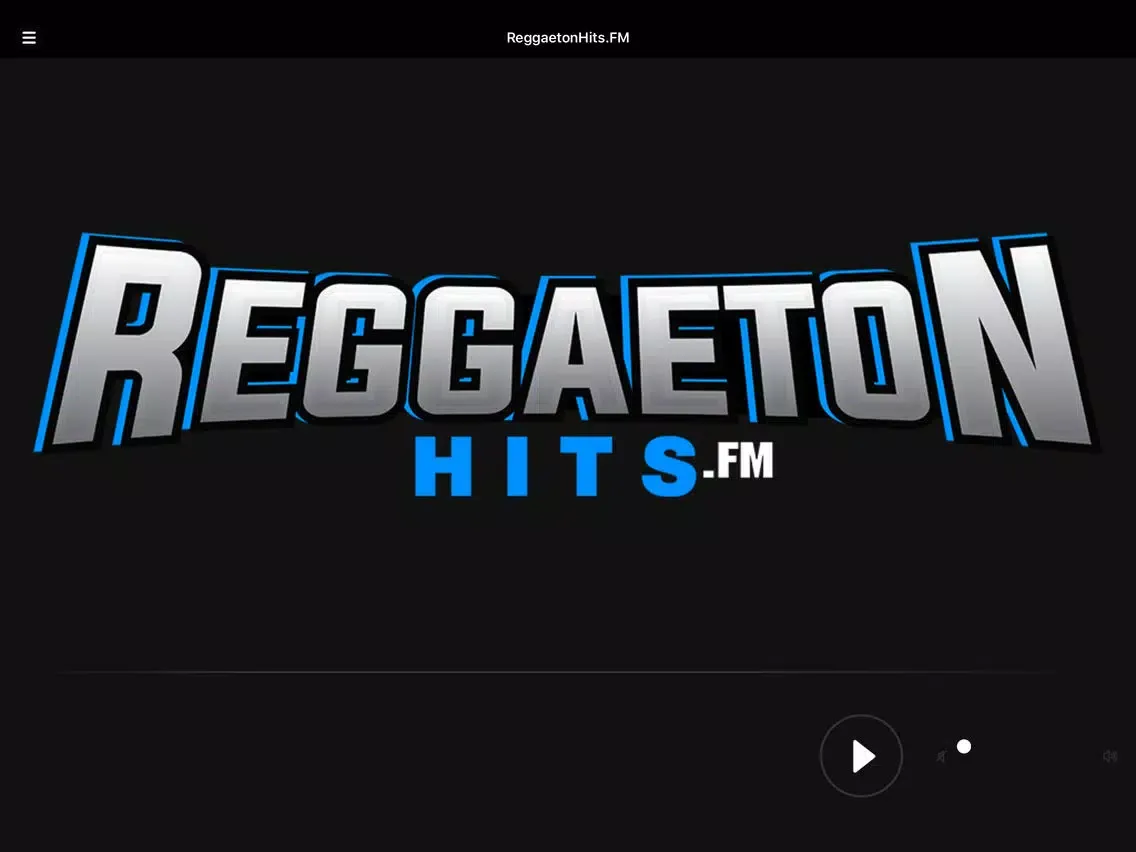Click the Reggaeton Hits.FM logo image
Viewport: 1136px width, 852px height.
(x=568, y=365)
